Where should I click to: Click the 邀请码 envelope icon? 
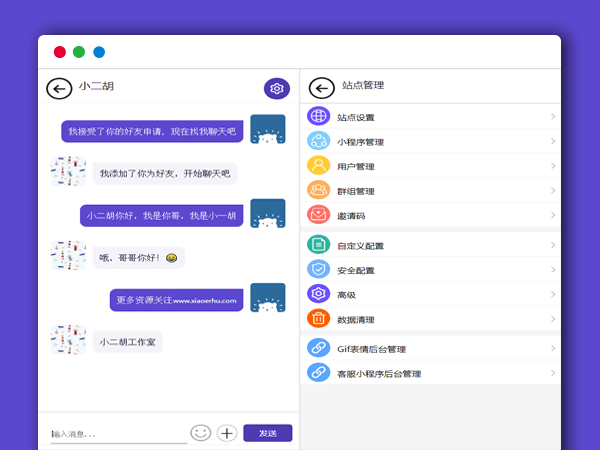[319, 214]
